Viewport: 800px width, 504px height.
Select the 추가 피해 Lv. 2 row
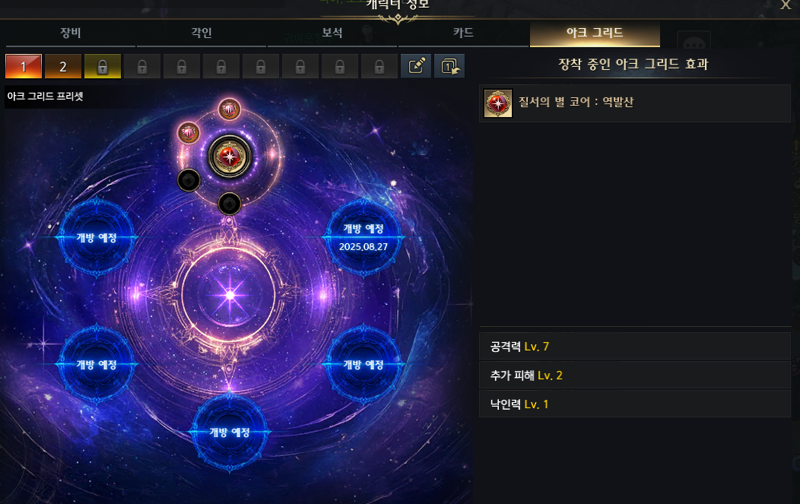[635, 375]
